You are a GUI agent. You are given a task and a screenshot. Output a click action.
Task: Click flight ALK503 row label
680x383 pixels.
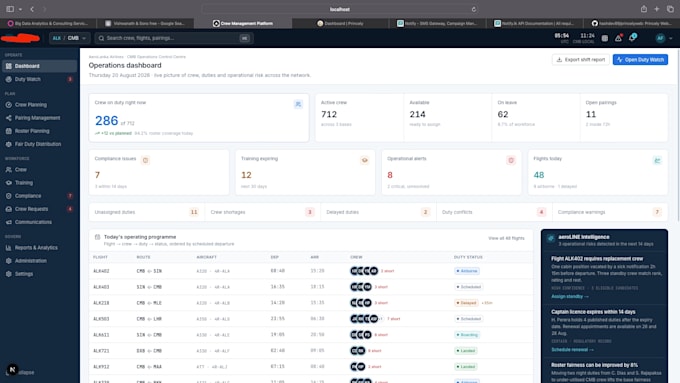tap(101, 319)
